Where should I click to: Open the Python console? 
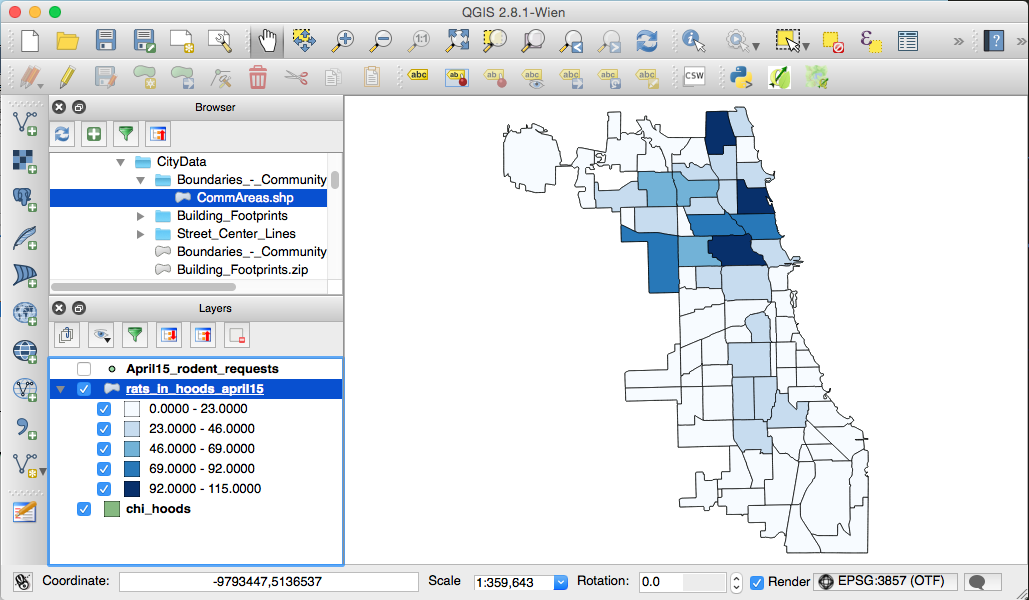tap(741, 77)
